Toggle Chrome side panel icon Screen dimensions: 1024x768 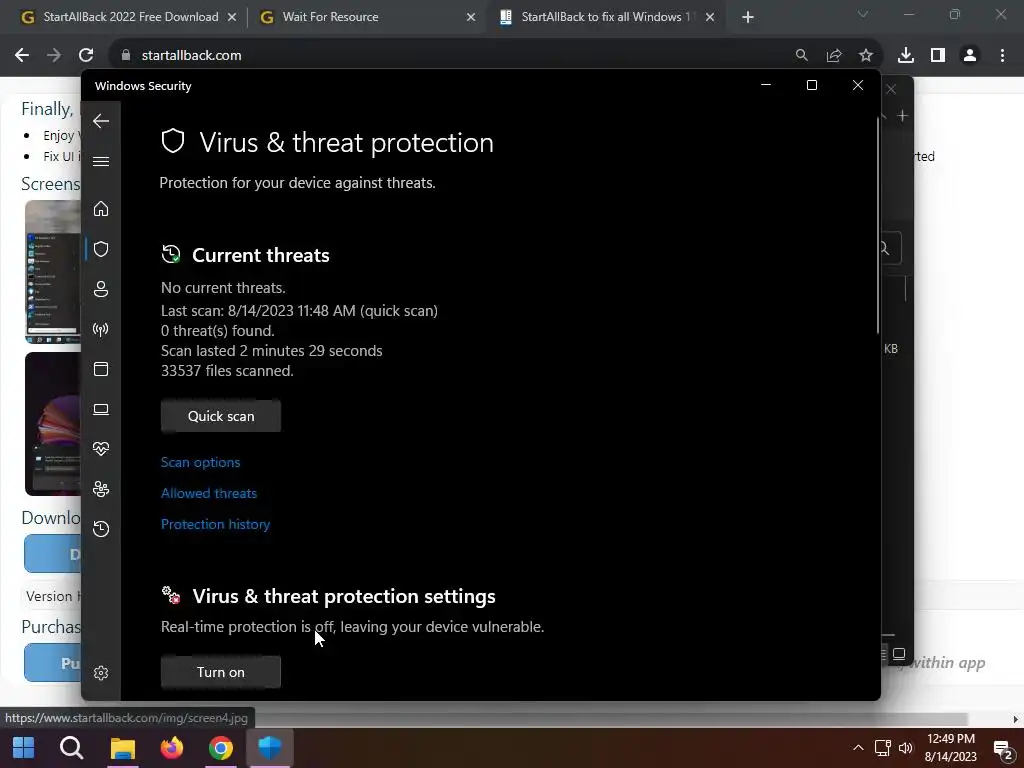pyautogui.click(x=938, y=56)
